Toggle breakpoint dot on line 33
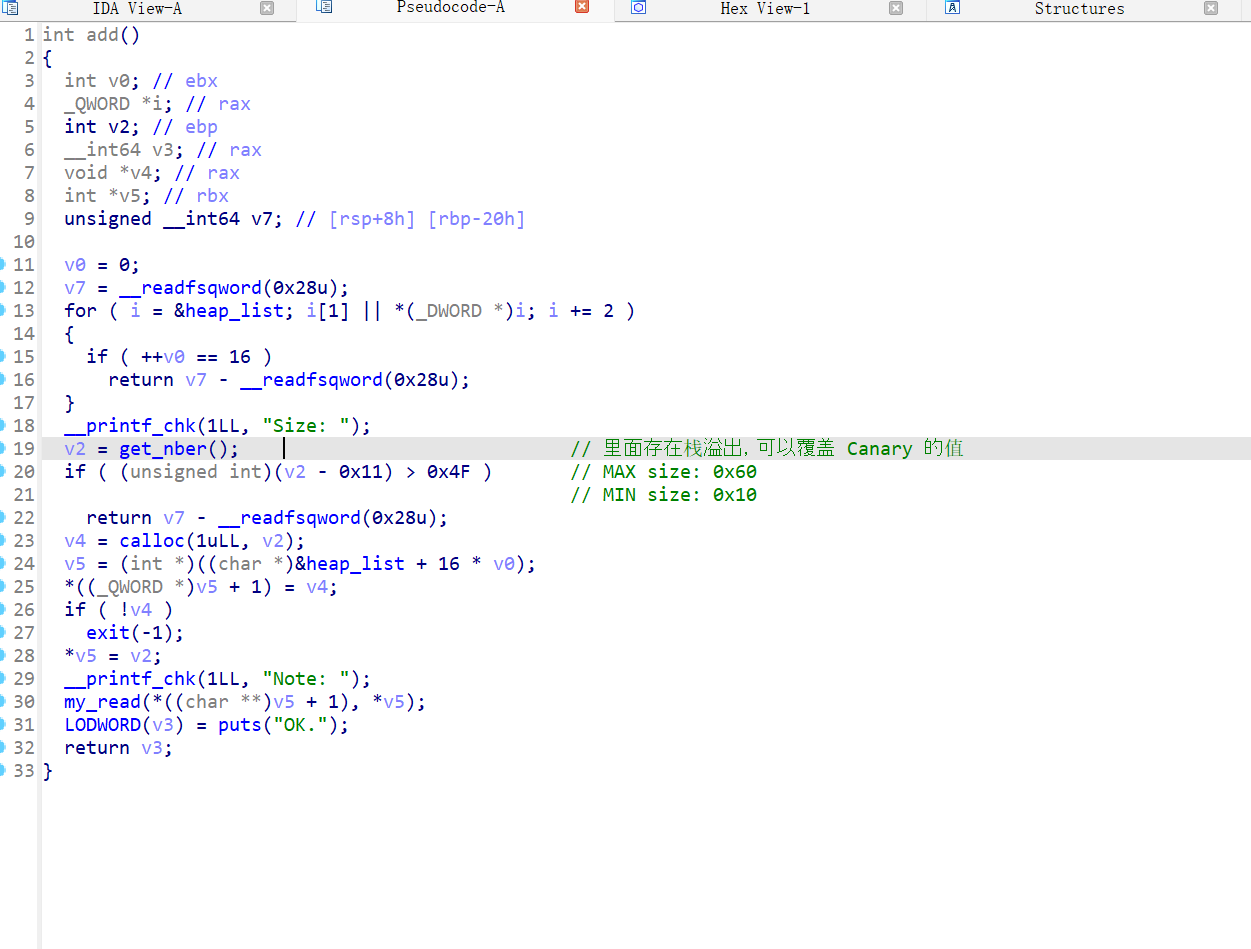Image resolution: width=1251 pixels, height=949 pixels. tap(3, 771)
